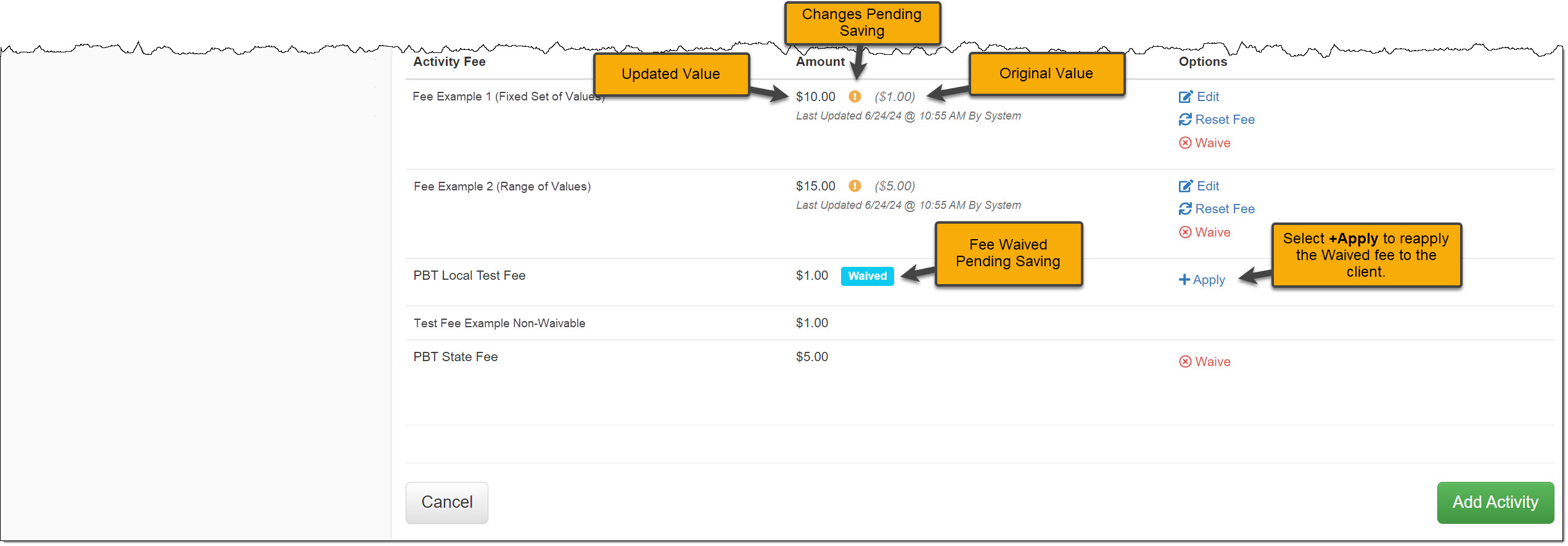Click the Waive X icon for Fee Example 2
The width and height of the screenshot is (1568, 546).
[x=1185, y=232]
